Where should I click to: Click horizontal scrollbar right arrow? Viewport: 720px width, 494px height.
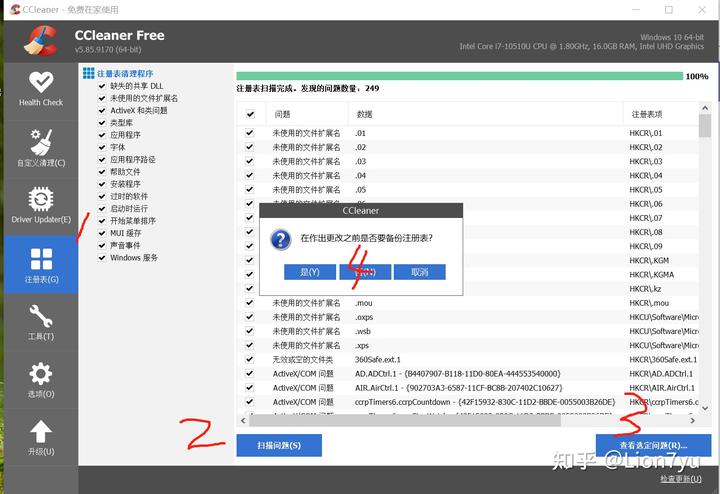[x=692, y=420]
